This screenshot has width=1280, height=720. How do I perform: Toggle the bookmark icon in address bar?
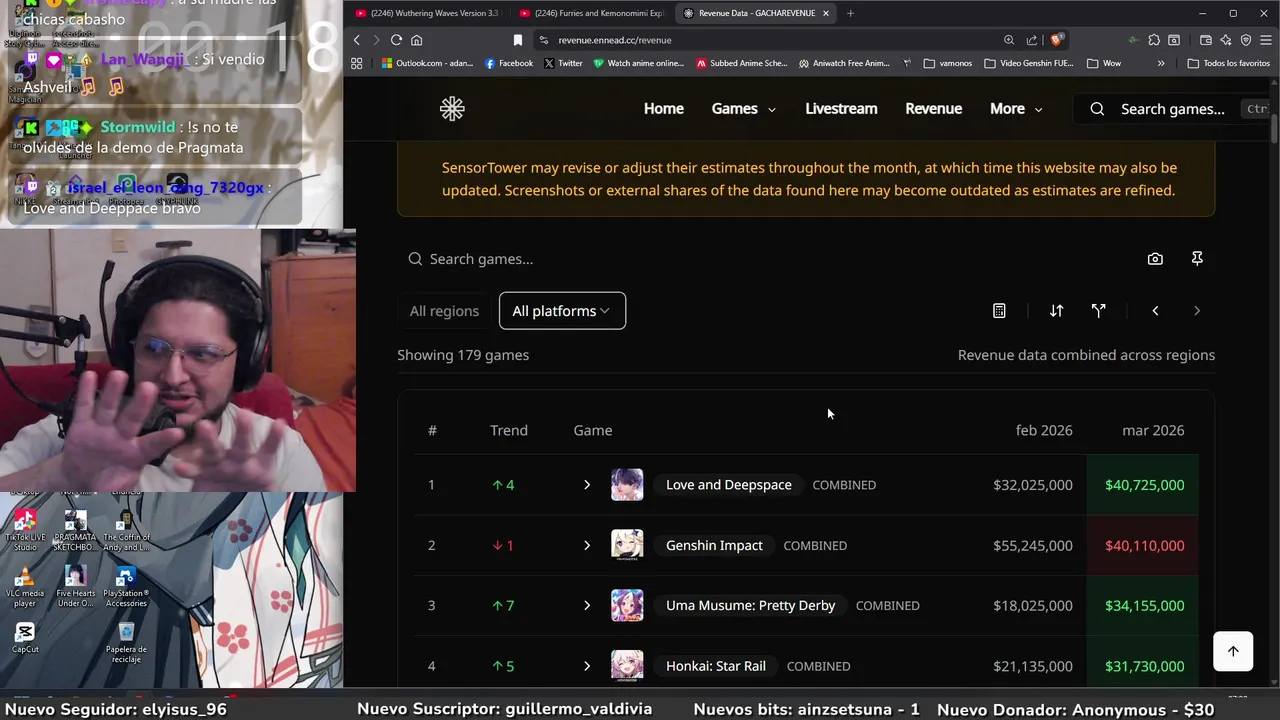(x=517, y=40)
